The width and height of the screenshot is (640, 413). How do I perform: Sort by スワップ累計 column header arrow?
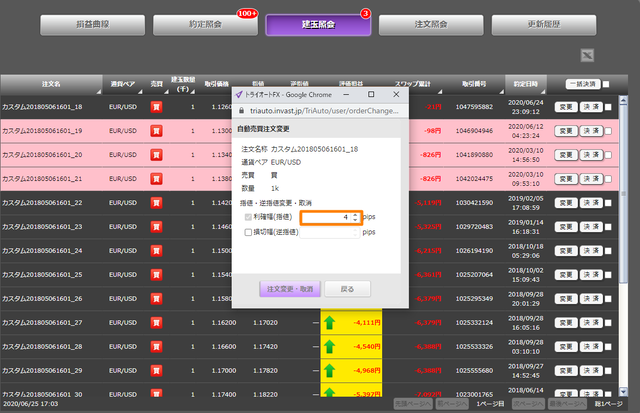point(440,92)
